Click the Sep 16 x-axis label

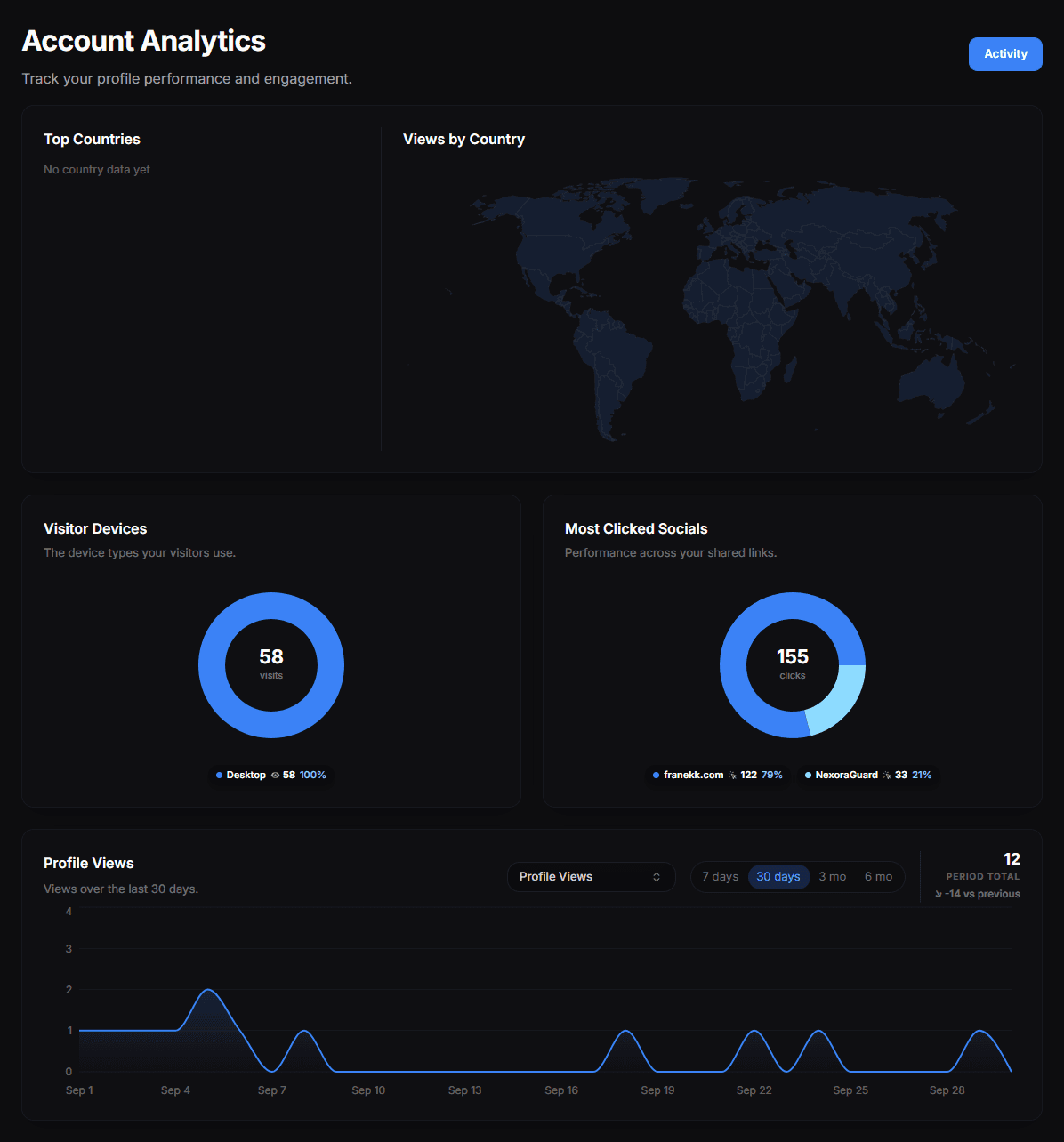(x=561, y=1090)
